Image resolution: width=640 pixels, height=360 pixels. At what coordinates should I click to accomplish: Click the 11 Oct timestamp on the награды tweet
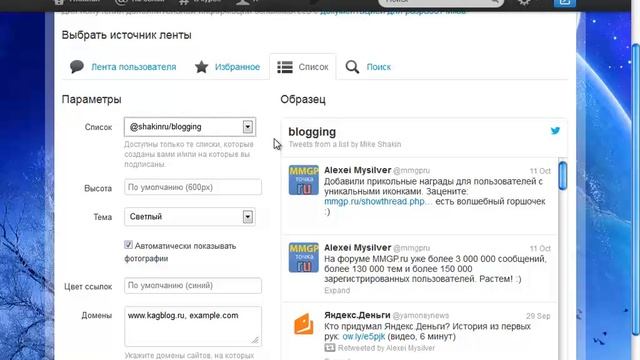(540, 171)
